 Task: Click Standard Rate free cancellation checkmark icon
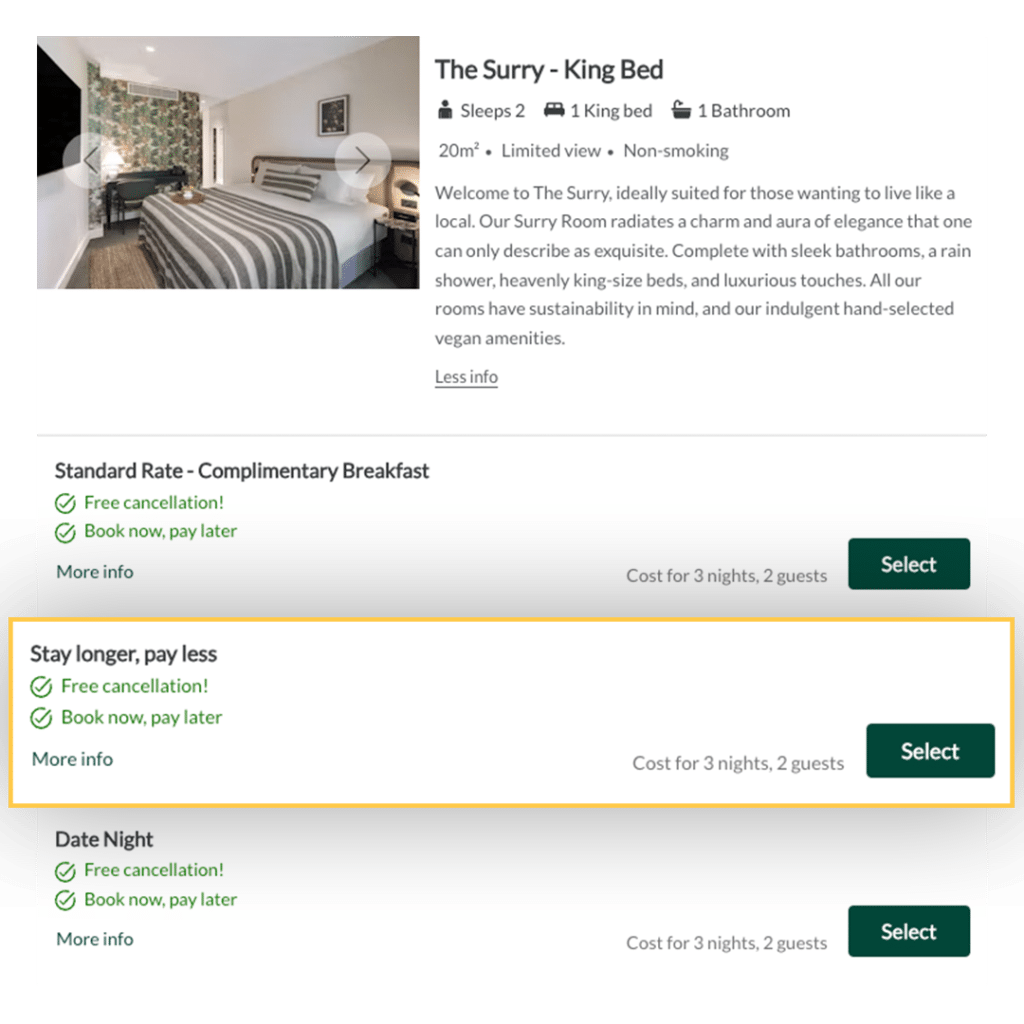point(65,503)
